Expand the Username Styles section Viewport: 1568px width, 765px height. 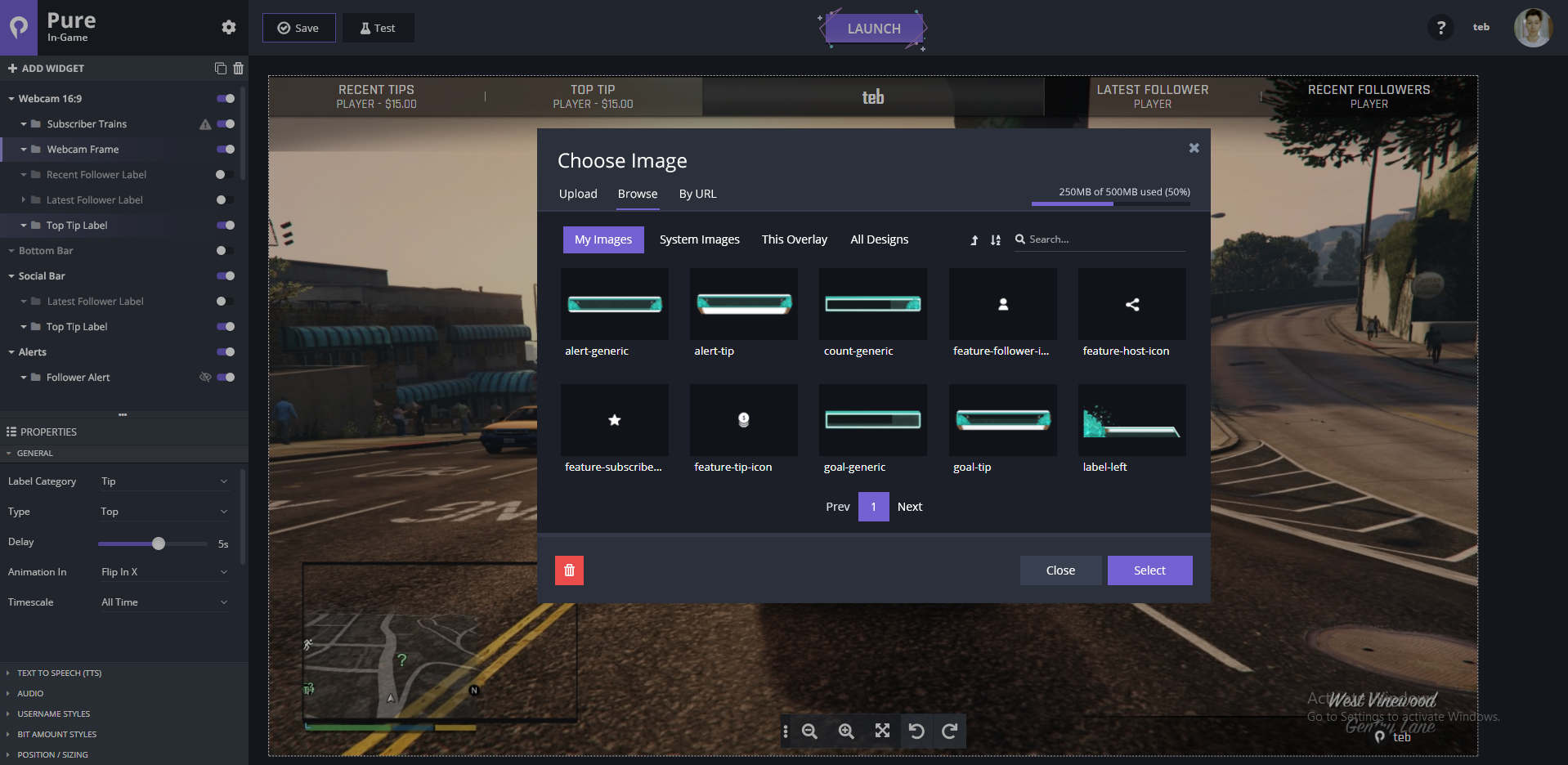point(54,714)
